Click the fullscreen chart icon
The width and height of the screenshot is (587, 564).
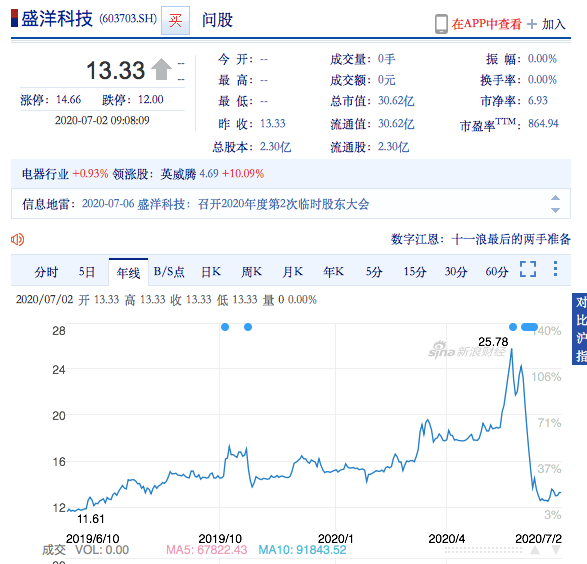[528, 269]
